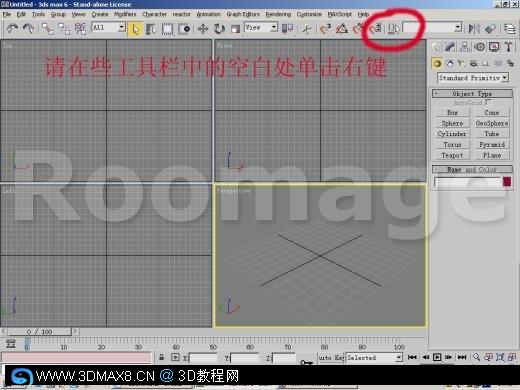Open the Edit menu
The image size is (520, 390).
(21, 14)
